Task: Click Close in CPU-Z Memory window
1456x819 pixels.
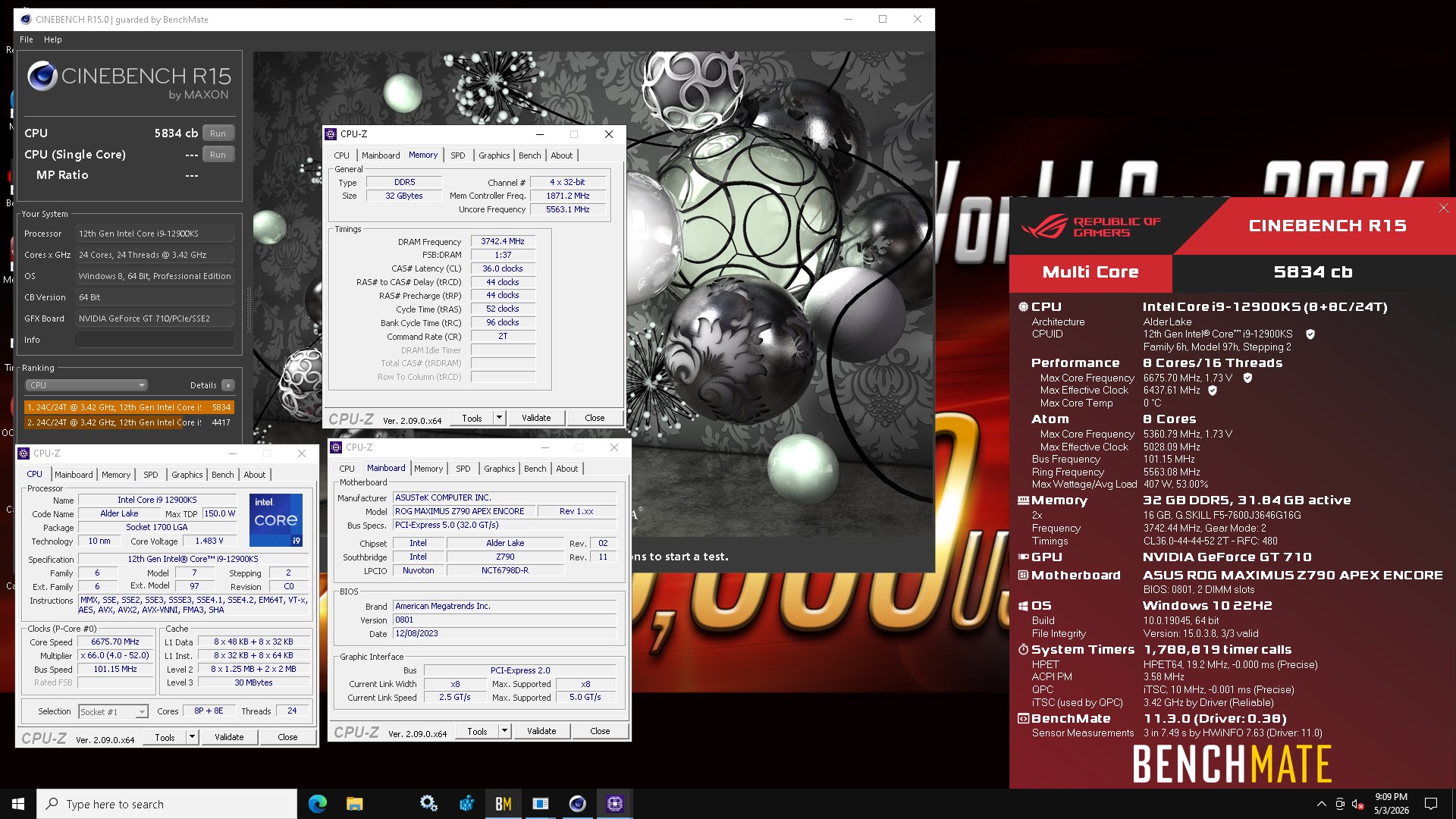Action: 595,418
